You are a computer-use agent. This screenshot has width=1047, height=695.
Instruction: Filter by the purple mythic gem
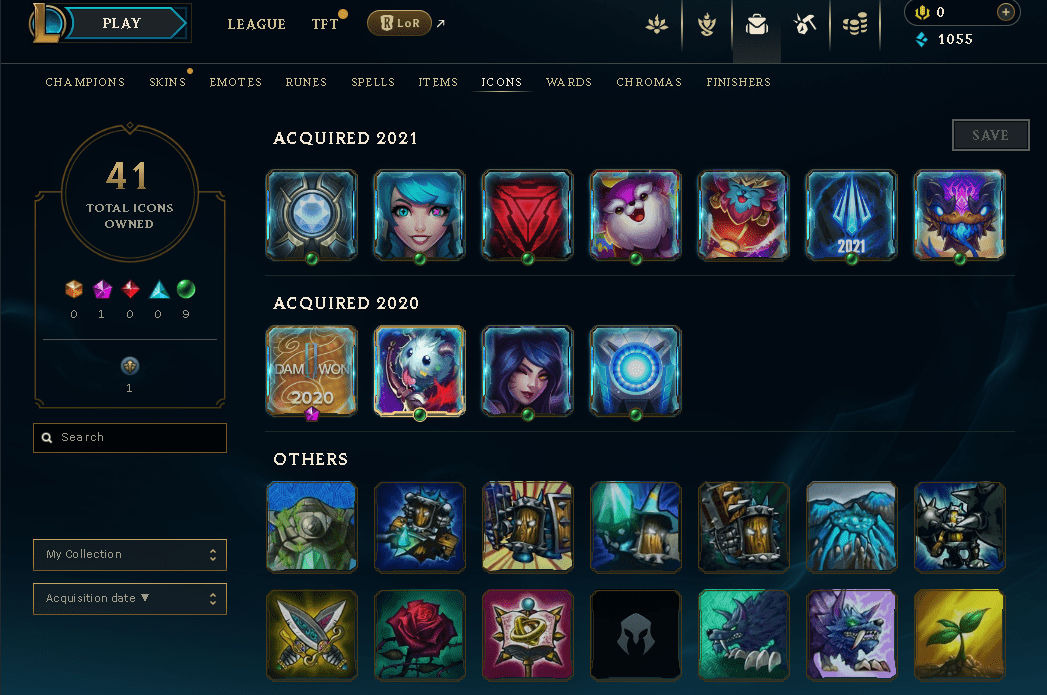pyautogui.click(x=102, y=289)
